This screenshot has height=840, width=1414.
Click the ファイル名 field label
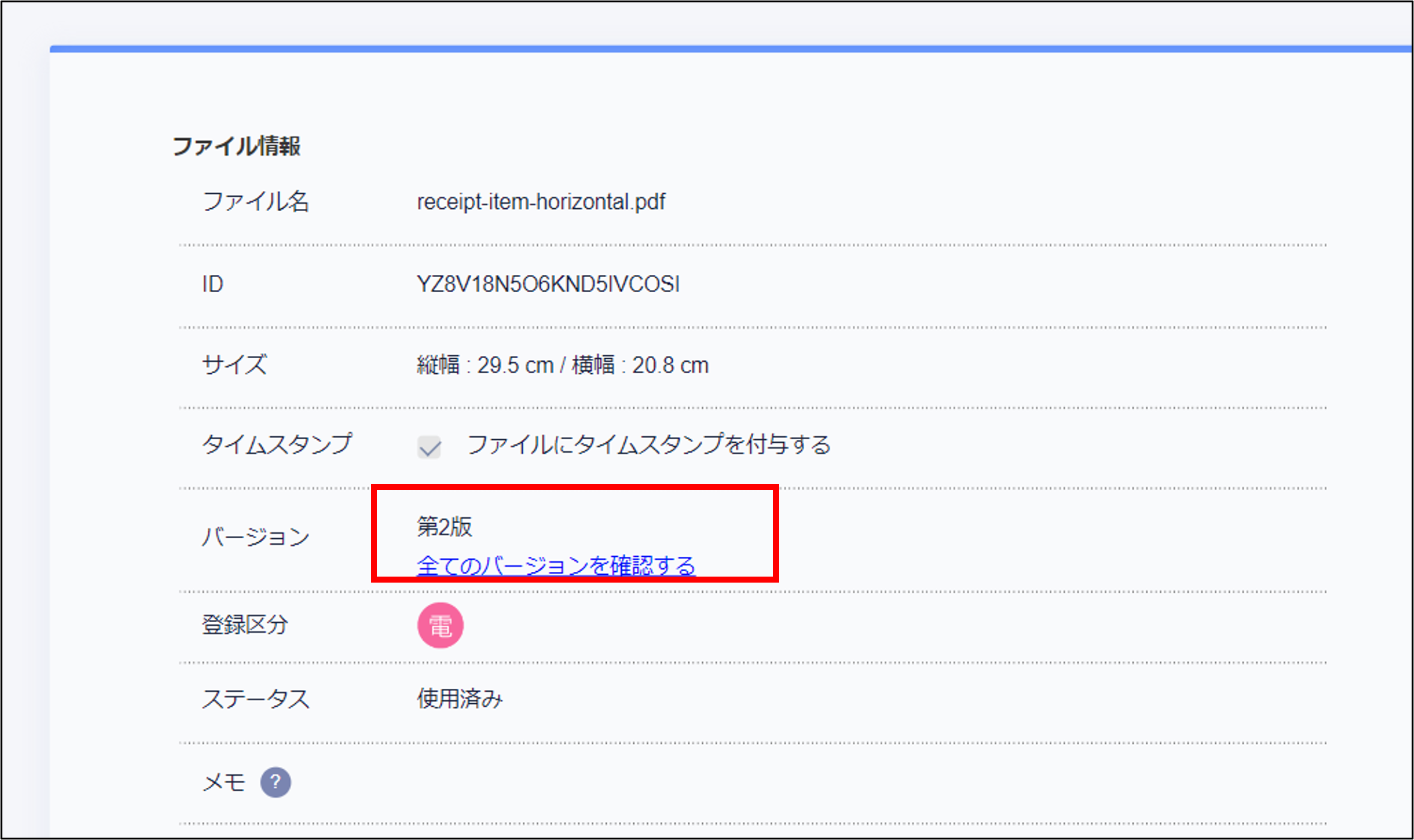click(x=255, y=202)
